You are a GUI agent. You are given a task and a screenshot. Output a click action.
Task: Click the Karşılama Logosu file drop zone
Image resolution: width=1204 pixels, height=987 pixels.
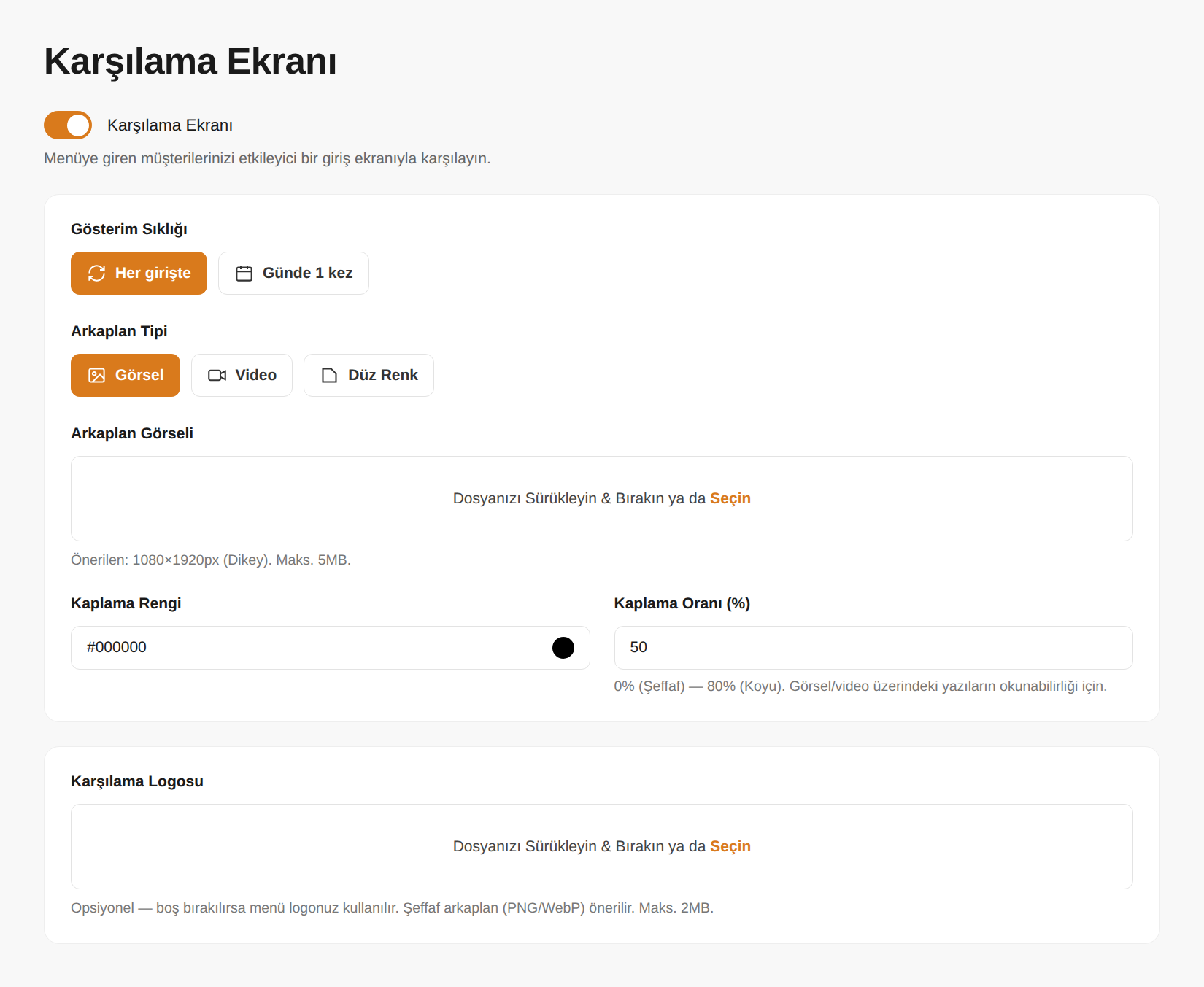pos(602,846)
